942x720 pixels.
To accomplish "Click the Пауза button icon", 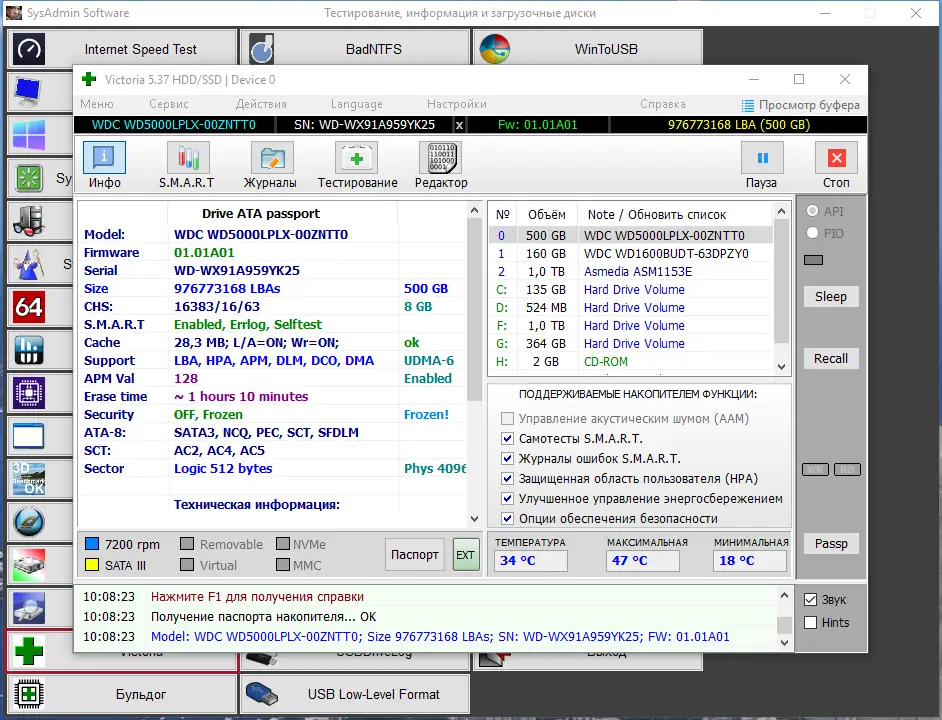I will coord(762,158).
